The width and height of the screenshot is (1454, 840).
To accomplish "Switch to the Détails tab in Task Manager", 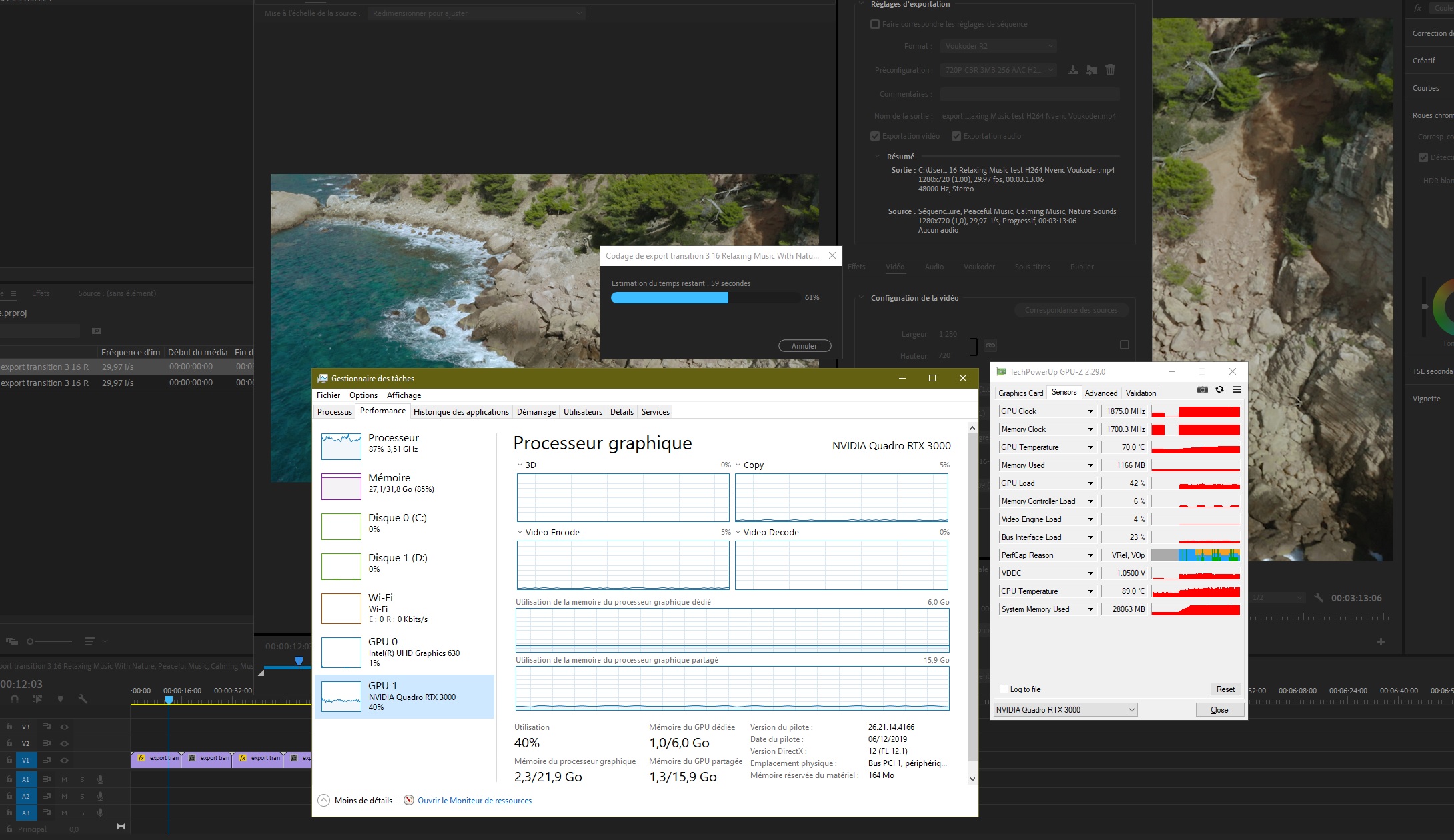I will tap(622, 412).
